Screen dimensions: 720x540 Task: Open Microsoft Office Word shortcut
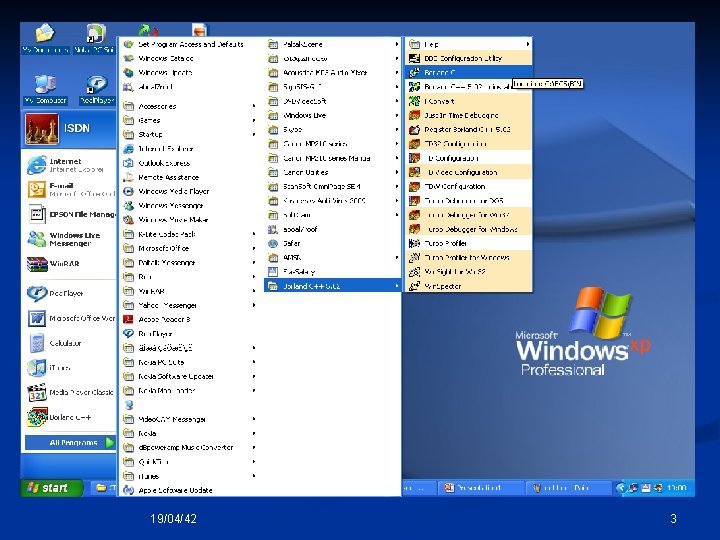(x=69, y=318)
